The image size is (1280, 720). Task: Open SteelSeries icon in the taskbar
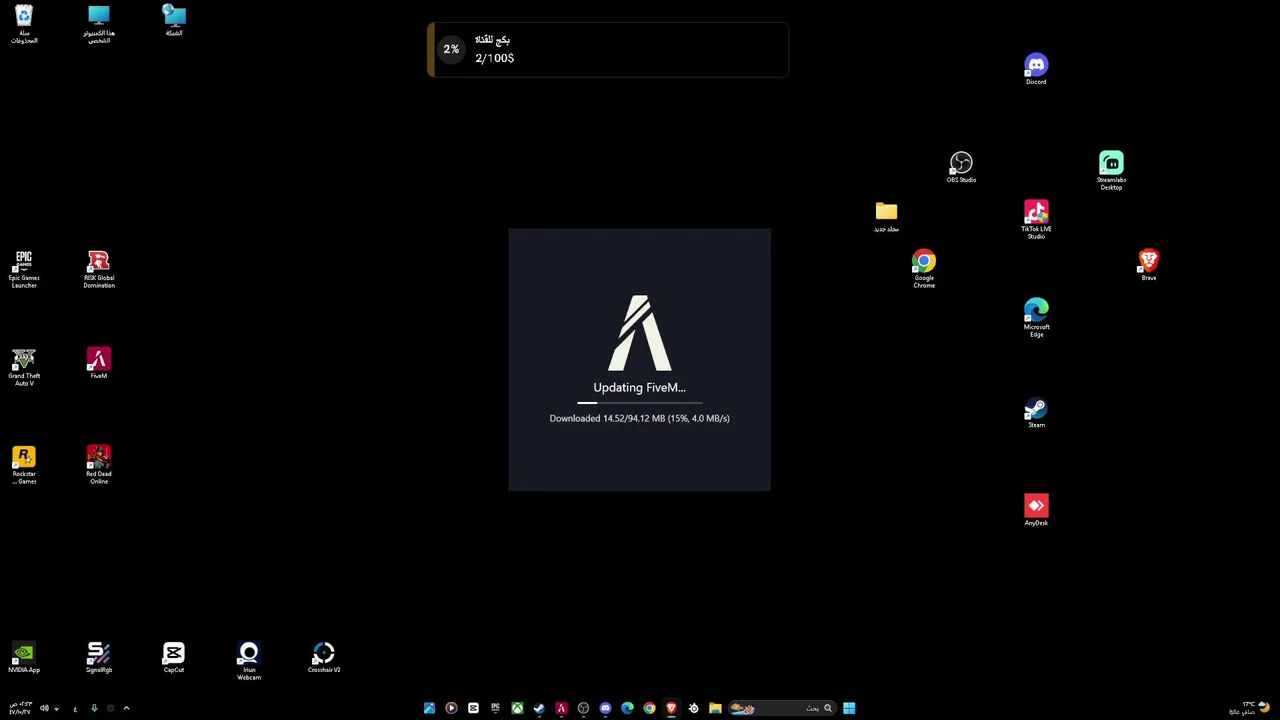(x=693, y=708)
